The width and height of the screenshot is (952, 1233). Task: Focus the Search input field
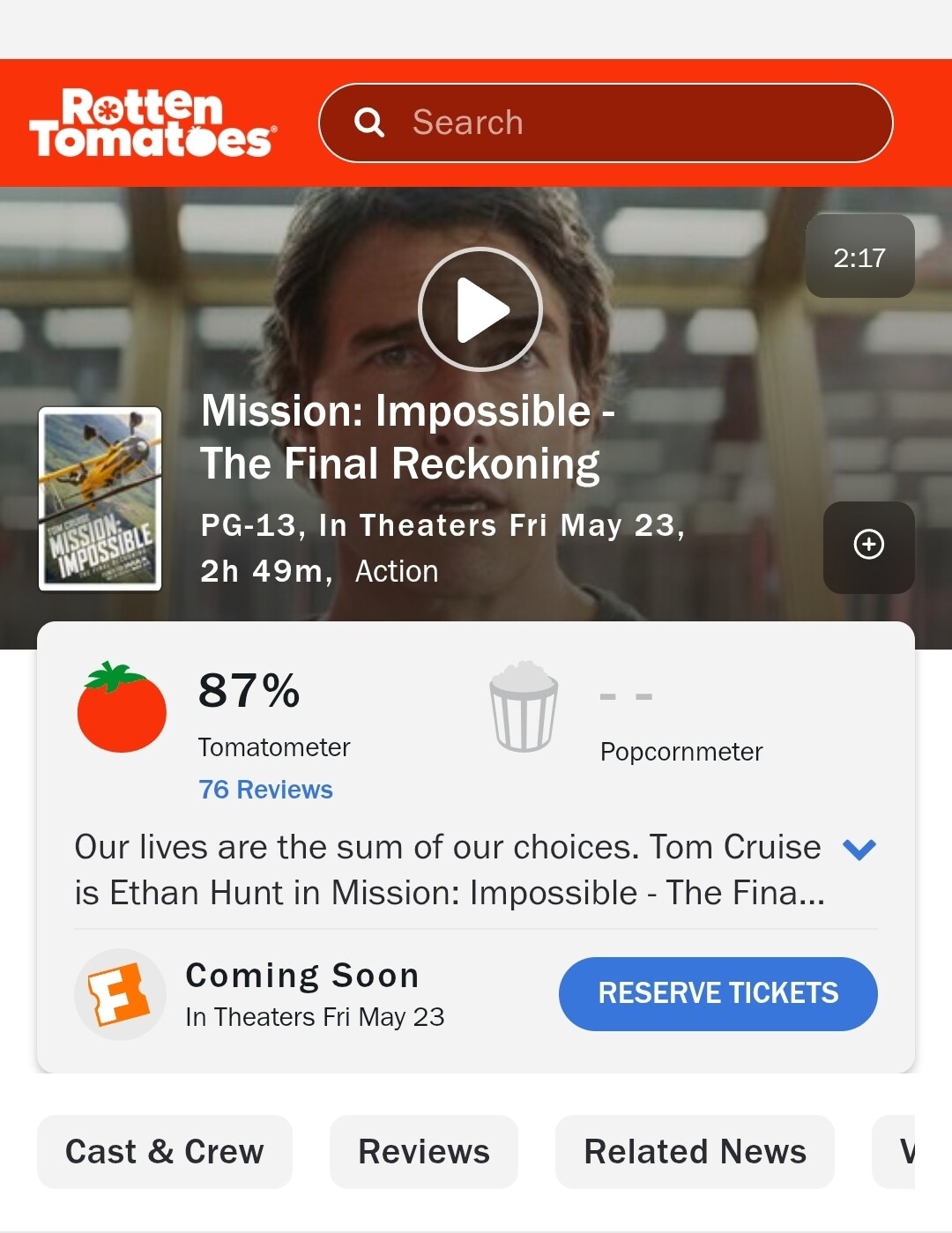tap(606, 123)
